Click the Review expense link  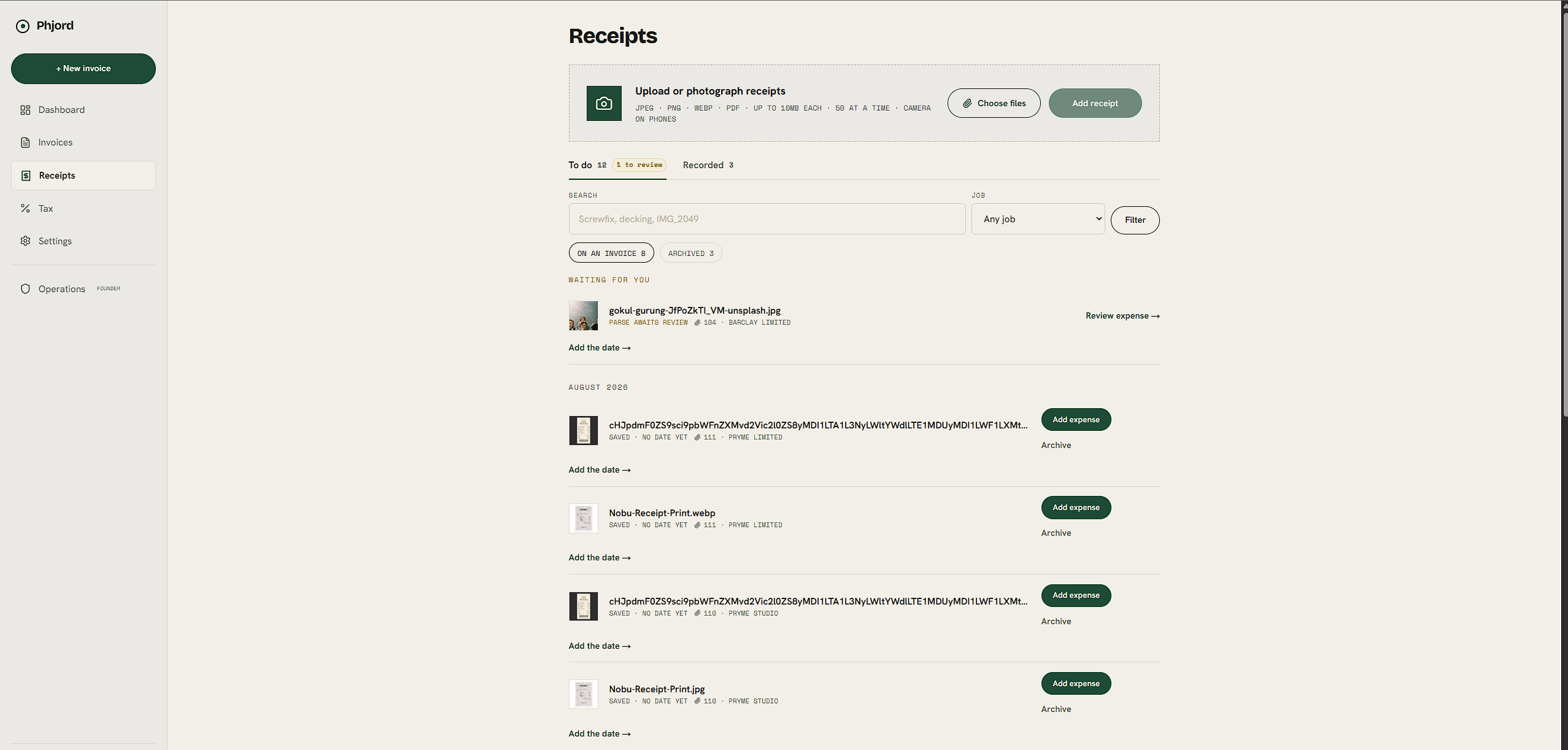pos(1122,315)
